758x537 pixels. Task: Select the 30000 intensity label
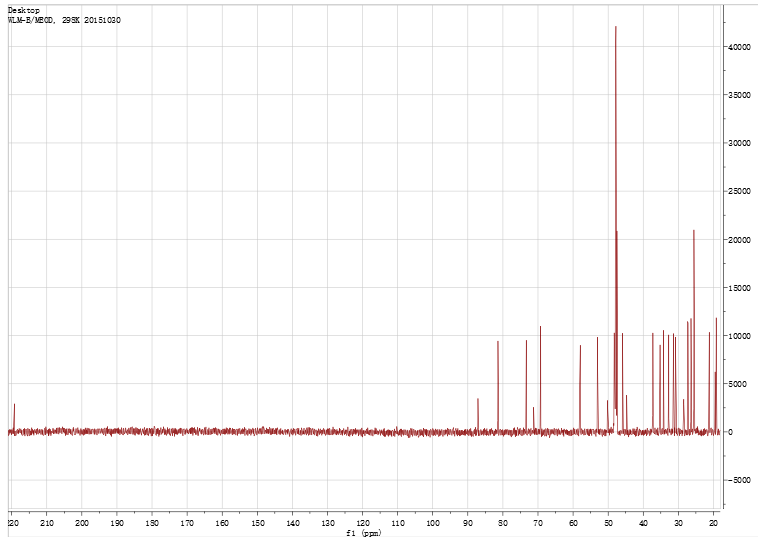(740, 143)
